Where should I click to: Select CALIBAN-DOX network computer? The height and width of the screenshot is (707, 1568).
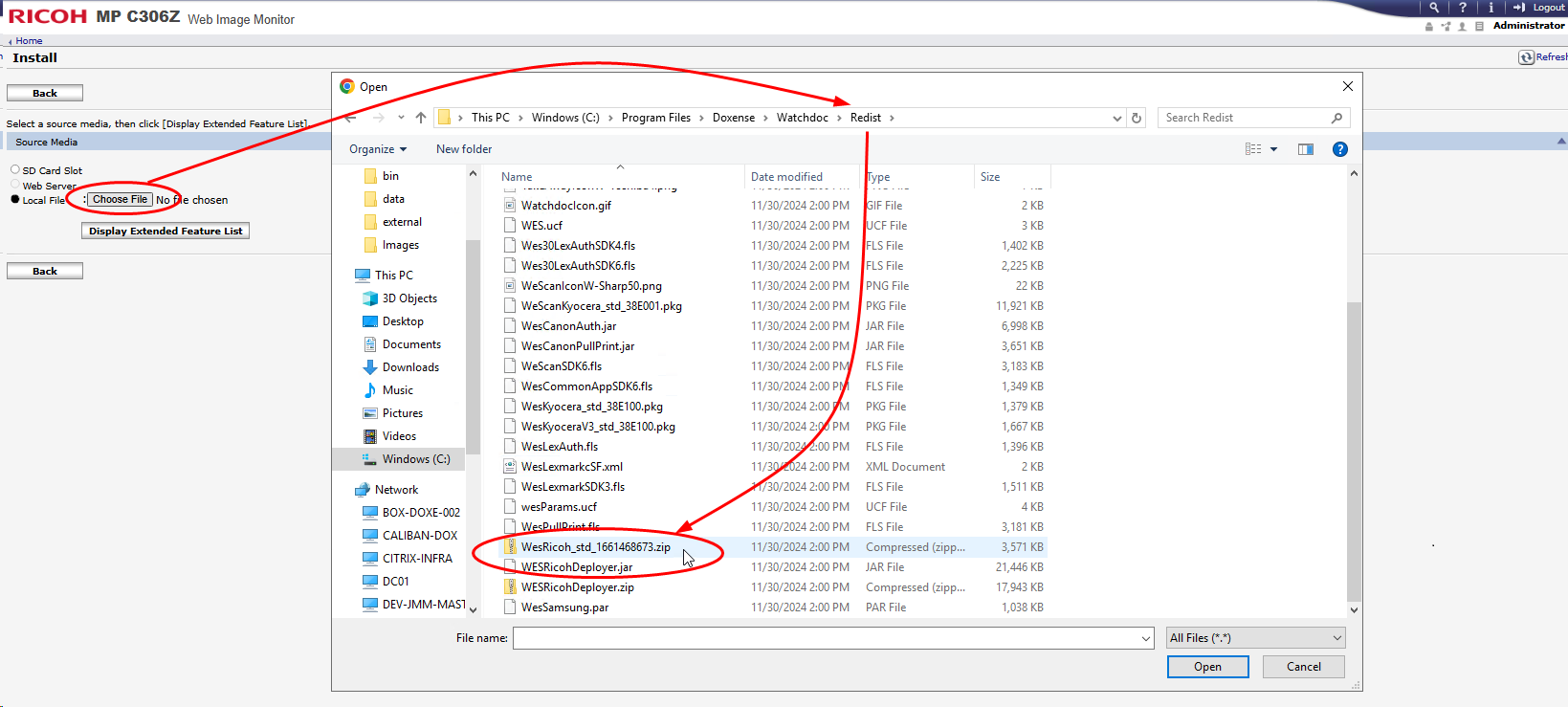[409, 536]
